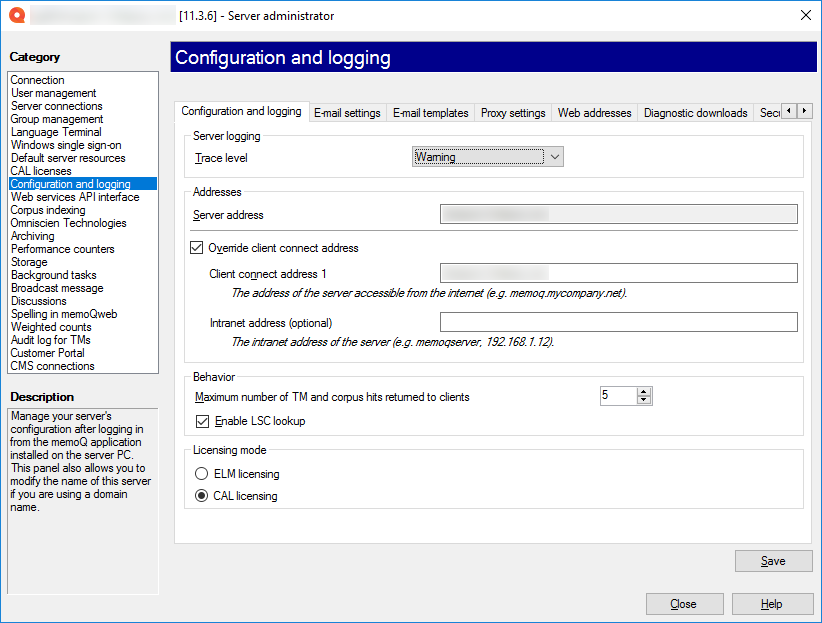Decrease maximum TM hits with the down stepper
The height and width of the screenshot is (623, 822).
645,400
